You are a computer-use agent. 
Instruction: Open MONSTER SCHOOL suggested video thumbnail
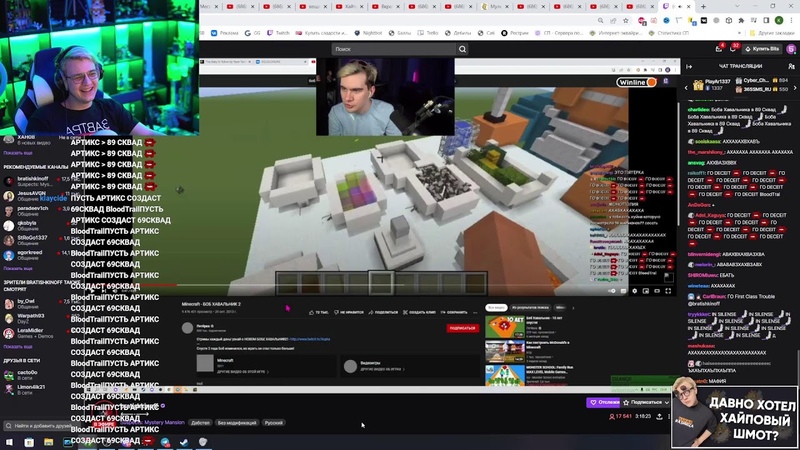(505, 375)
